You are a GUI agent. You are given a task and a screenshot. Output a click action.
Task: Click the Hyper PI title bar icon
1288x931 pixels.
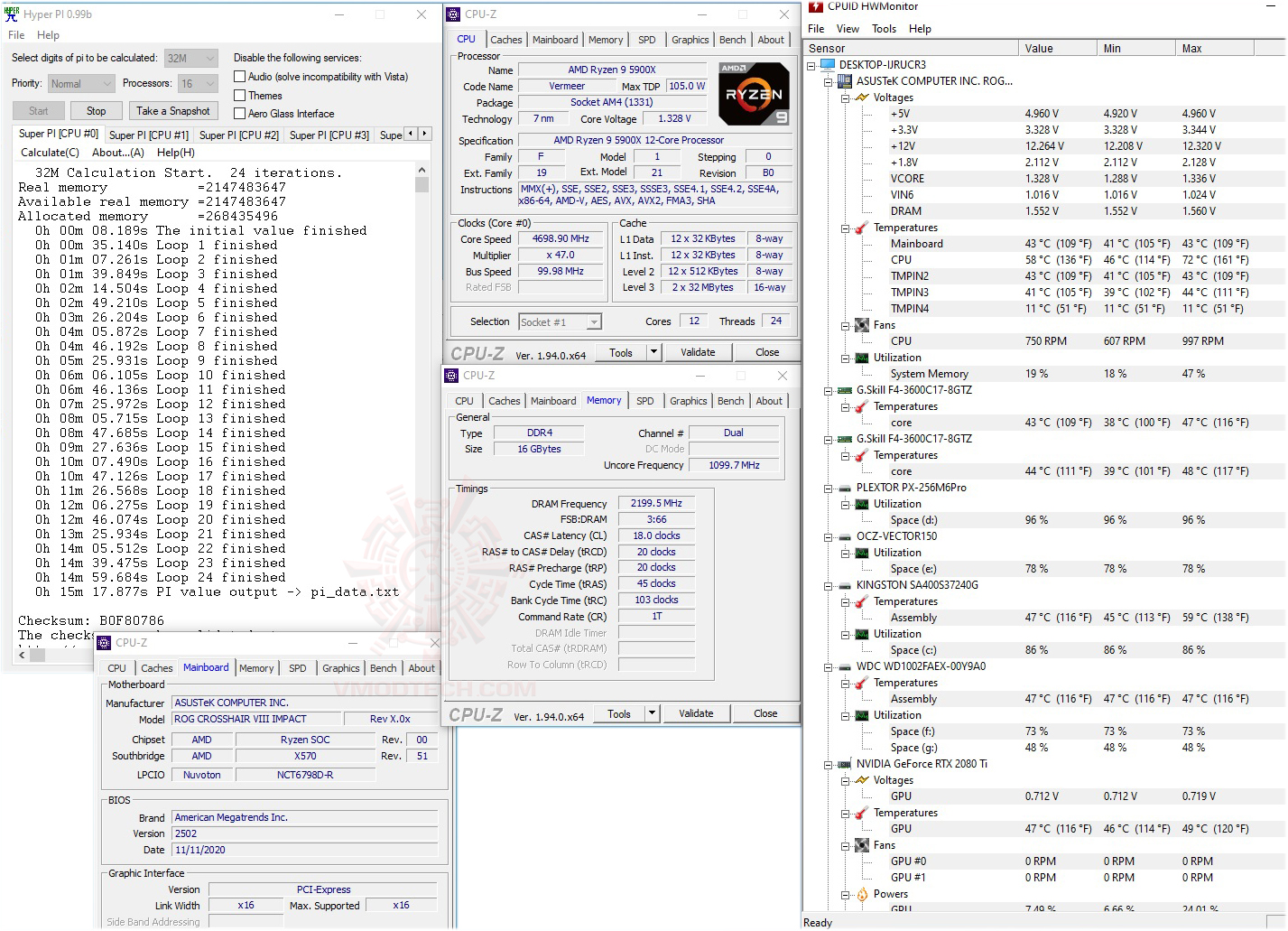[12, 14]
